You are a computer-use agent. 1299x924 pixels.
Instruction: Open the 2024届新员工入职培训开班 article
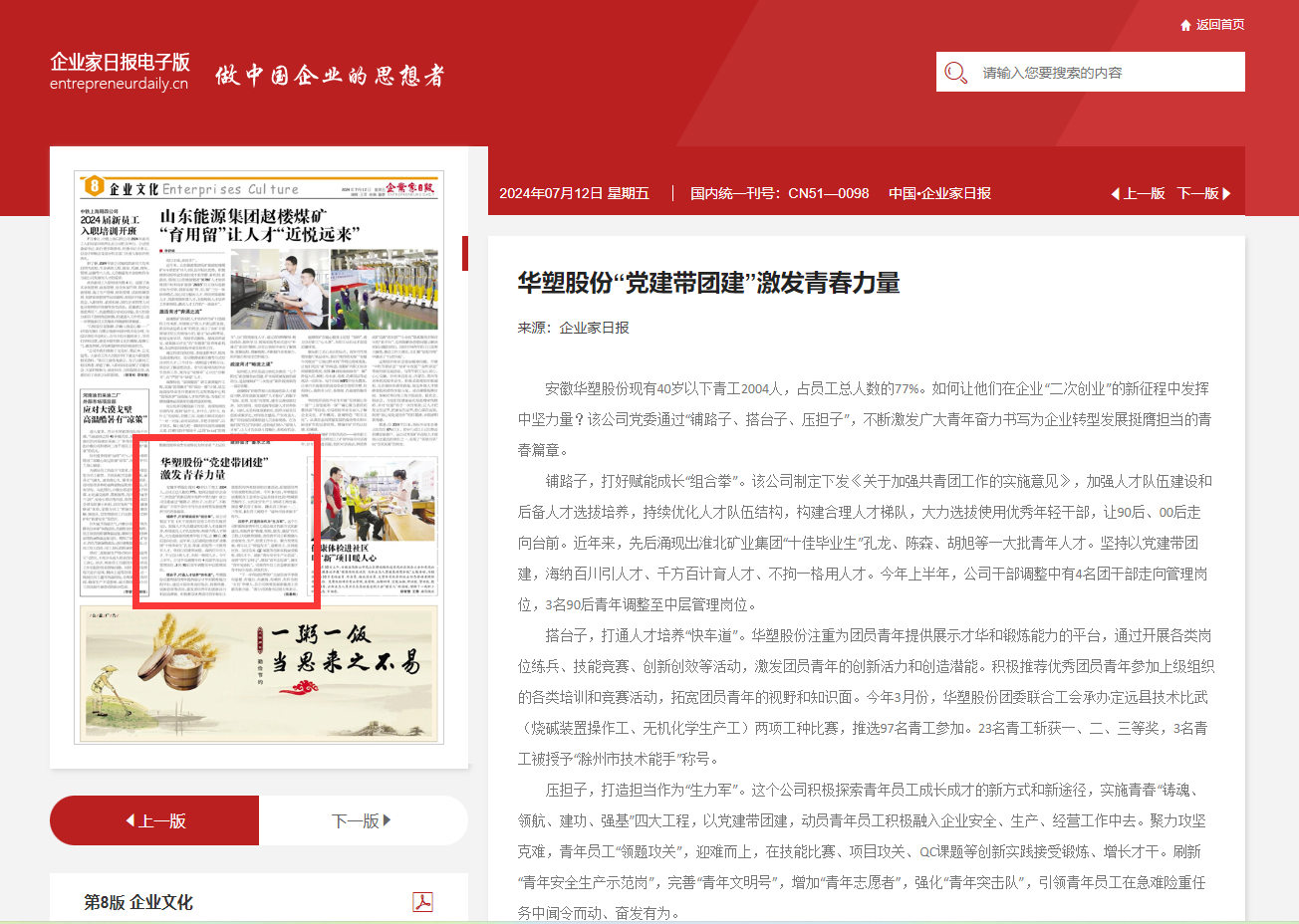pyautogui.click(x=110, y=225)
